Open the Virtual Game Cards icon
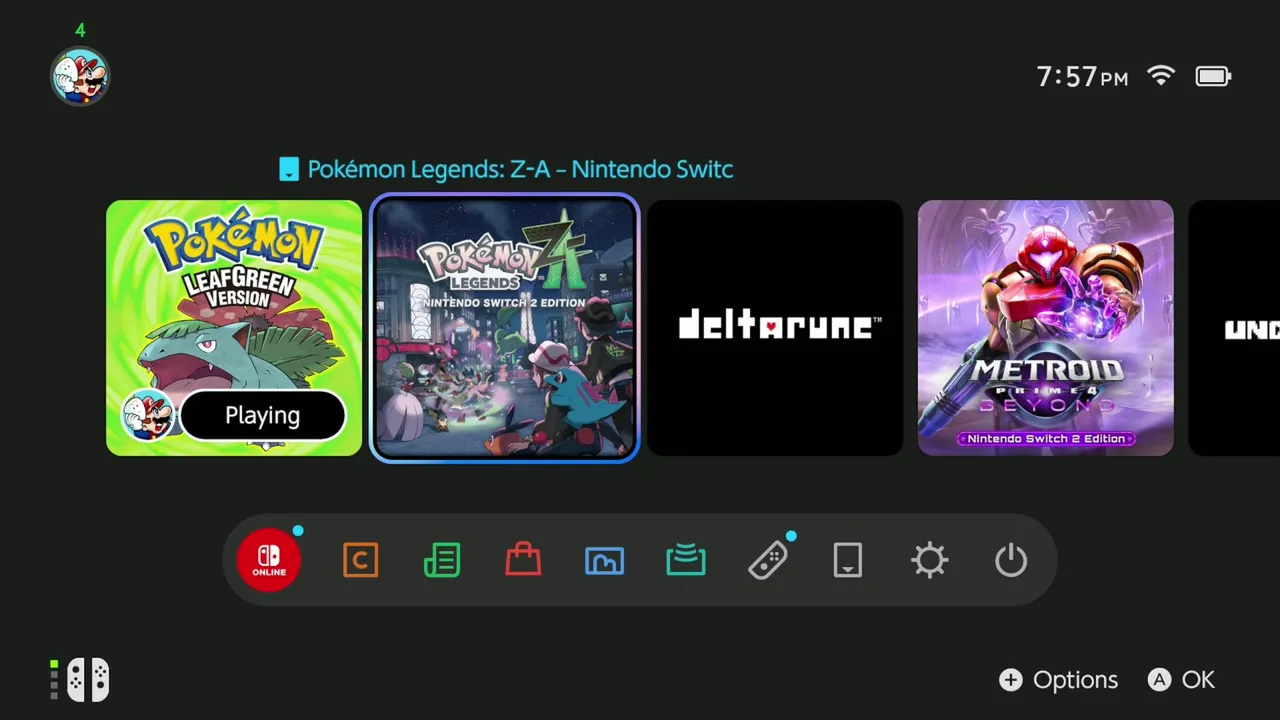 (x=848, y=560)
